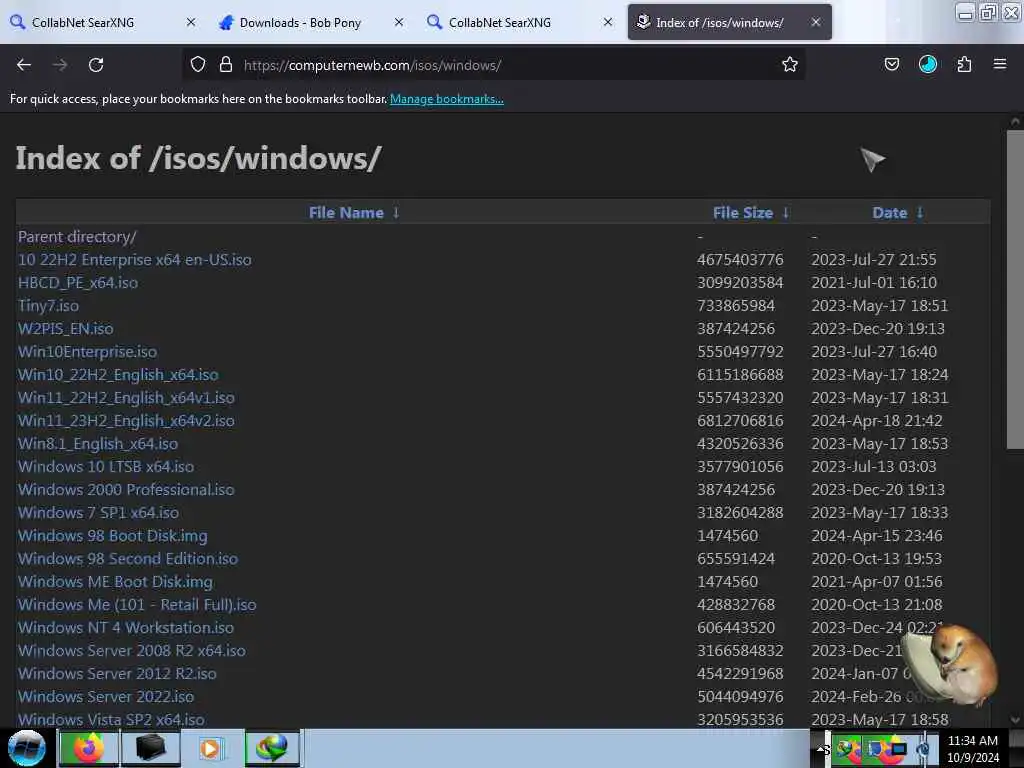1024x768 pixels.
Task: View site security padlock info
Action: 226,65
